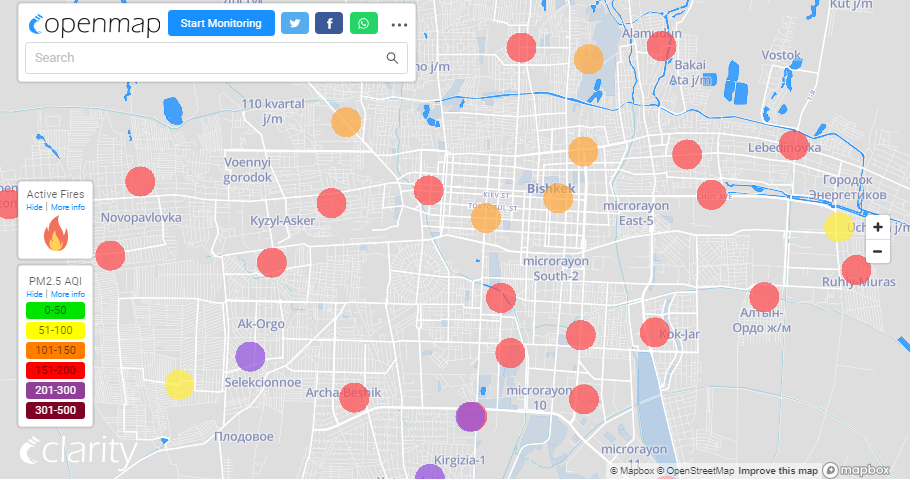
Task: Click the search magnifier icon
Action: 393,58
